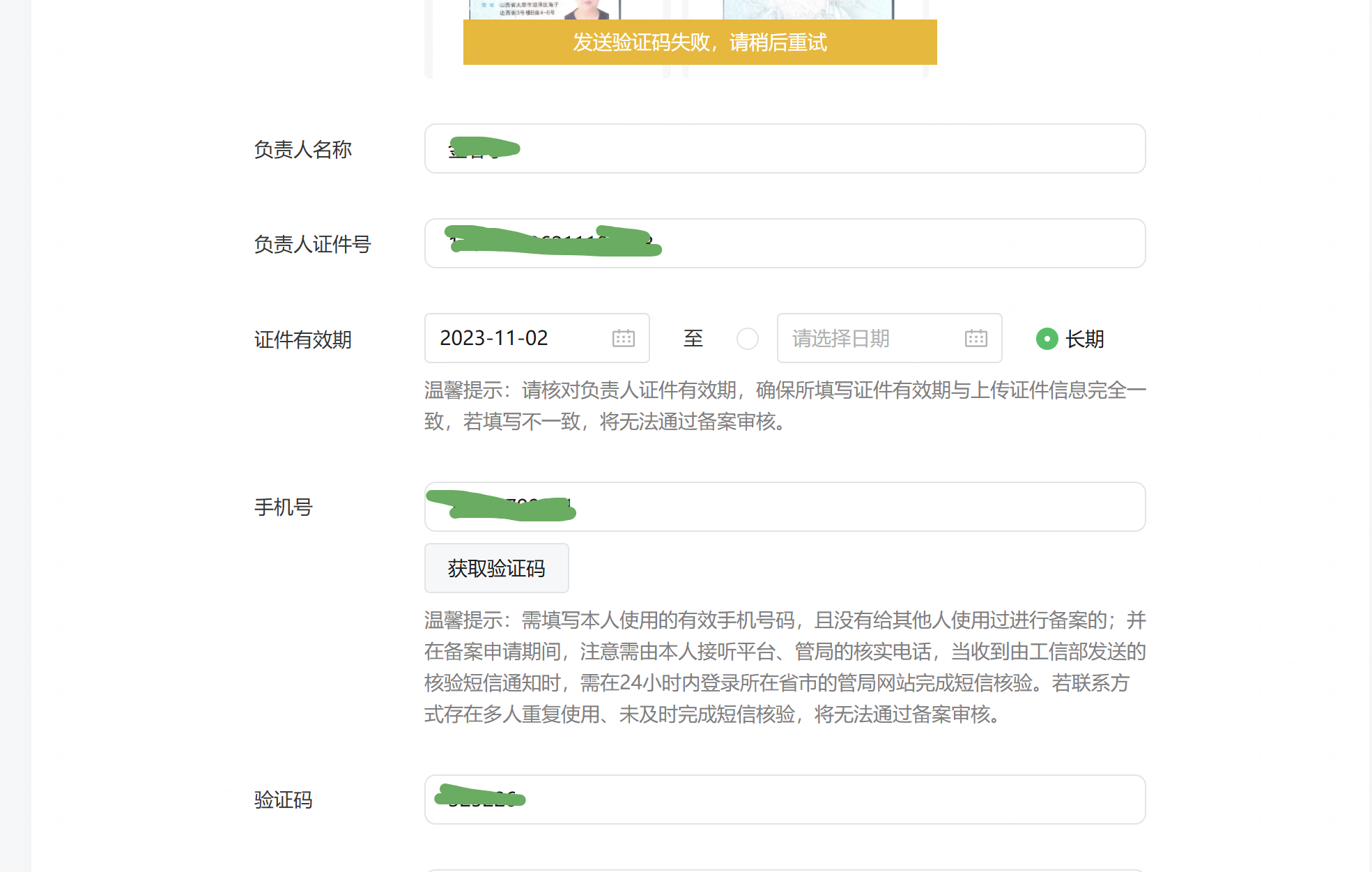Click the 手机号 field label

pos(283,507)
